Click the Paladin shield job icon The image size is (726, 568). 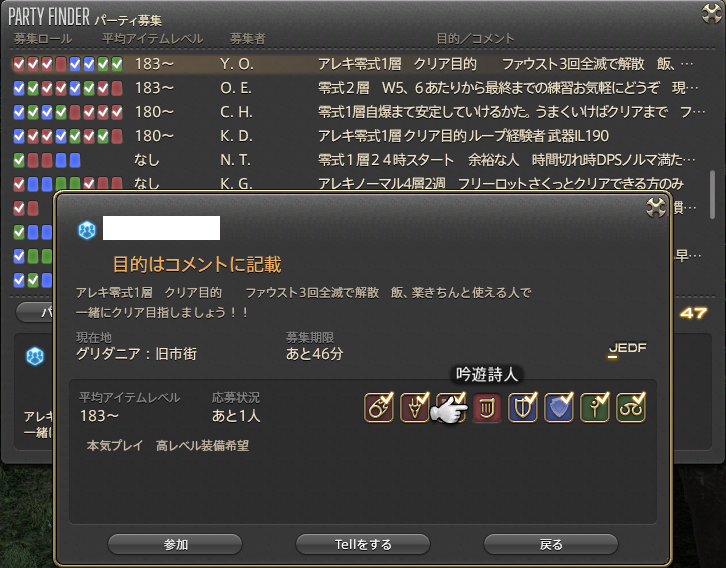pos(523,408)
